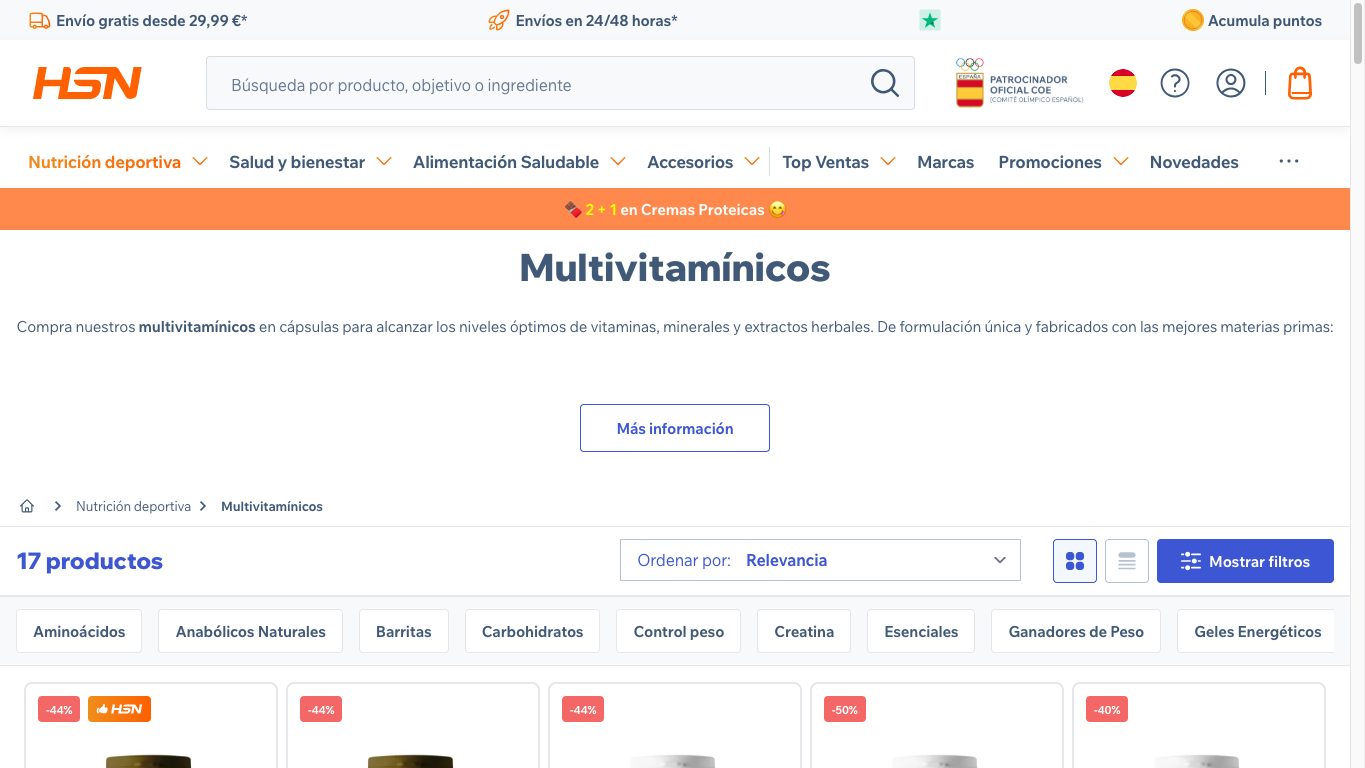
Task: Click the '17 productos' count text
Action: coord(90,561)
